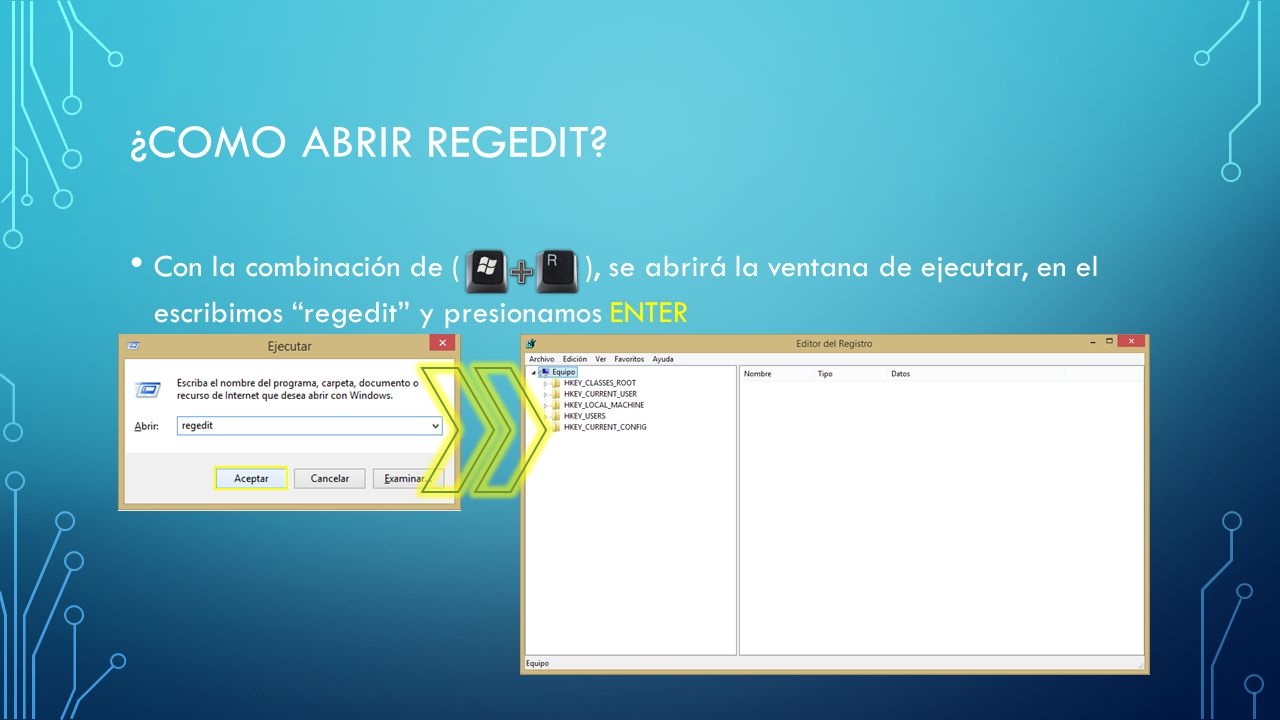Expand the HKEY_CURRENT_USER node arrow
The image size is (1280, 720).
pos(546,394)
